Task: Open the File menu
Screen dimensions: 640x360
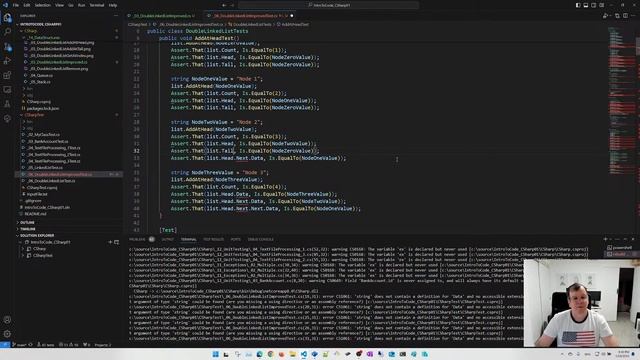Action: pos(16,5)
